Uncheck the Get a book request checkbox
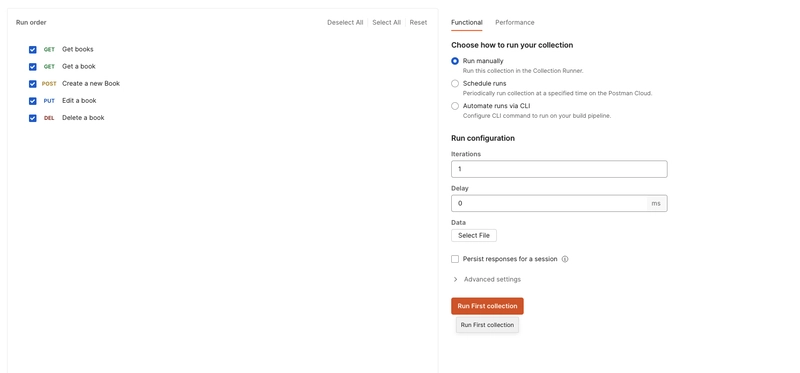The height and width of the screenshot is (373, 800). click(x=33, y=67)
